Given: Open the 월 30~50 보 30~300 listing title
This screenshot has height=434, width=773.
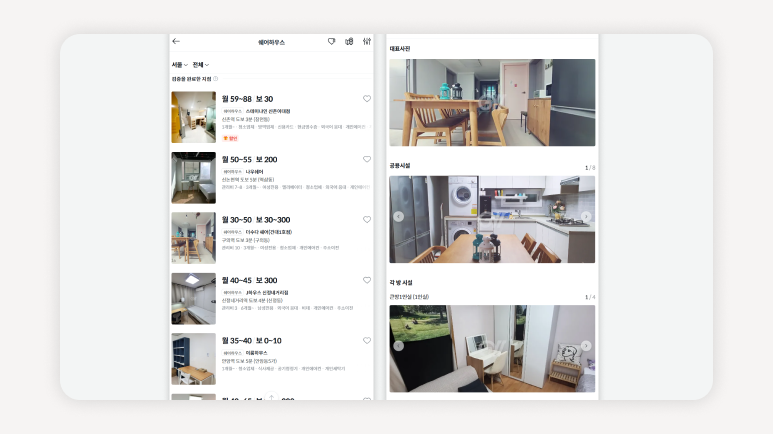Looking at the screenshot, I should pos(255,220).
